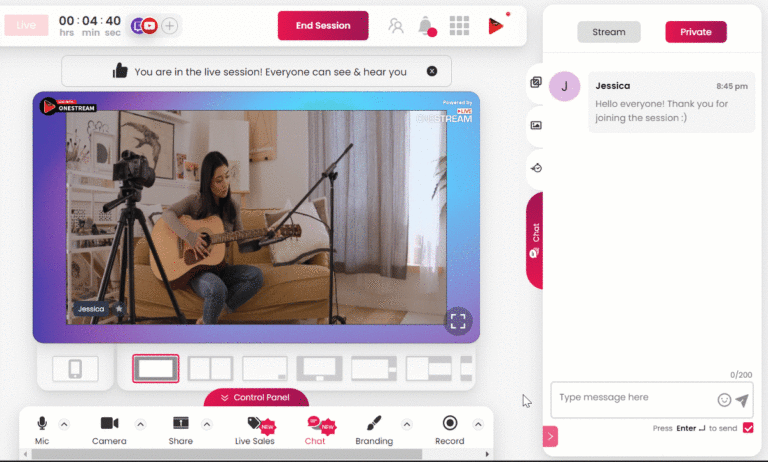Select the mobile portrait layout
This screenshot has height=462, width=768.
pyautogui.click(x=75, y=368)
